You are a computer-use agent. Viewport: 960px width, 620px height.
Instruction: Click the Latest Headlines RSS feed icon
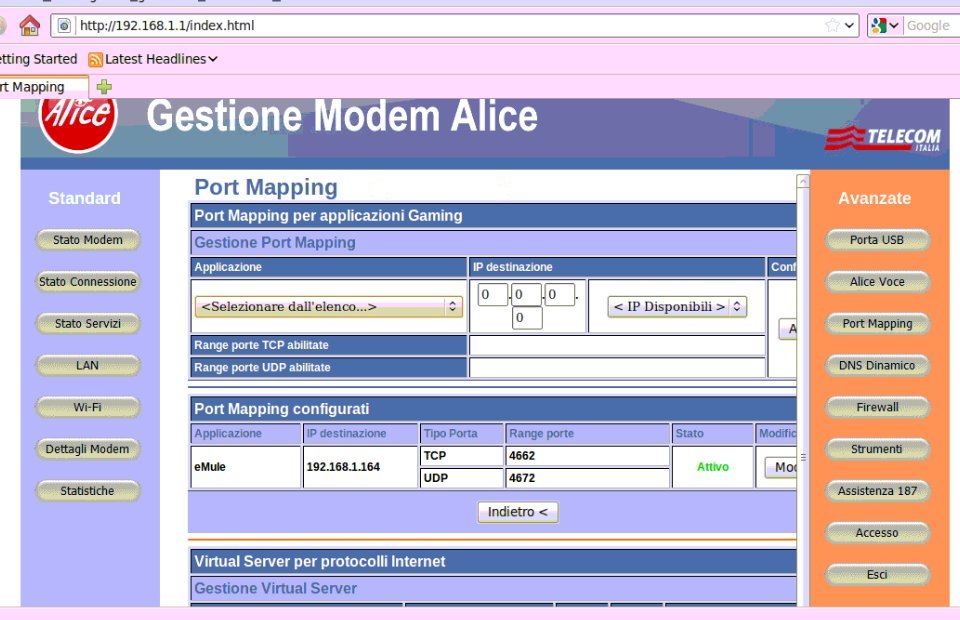pyautogui.click(x=95, y=59)
